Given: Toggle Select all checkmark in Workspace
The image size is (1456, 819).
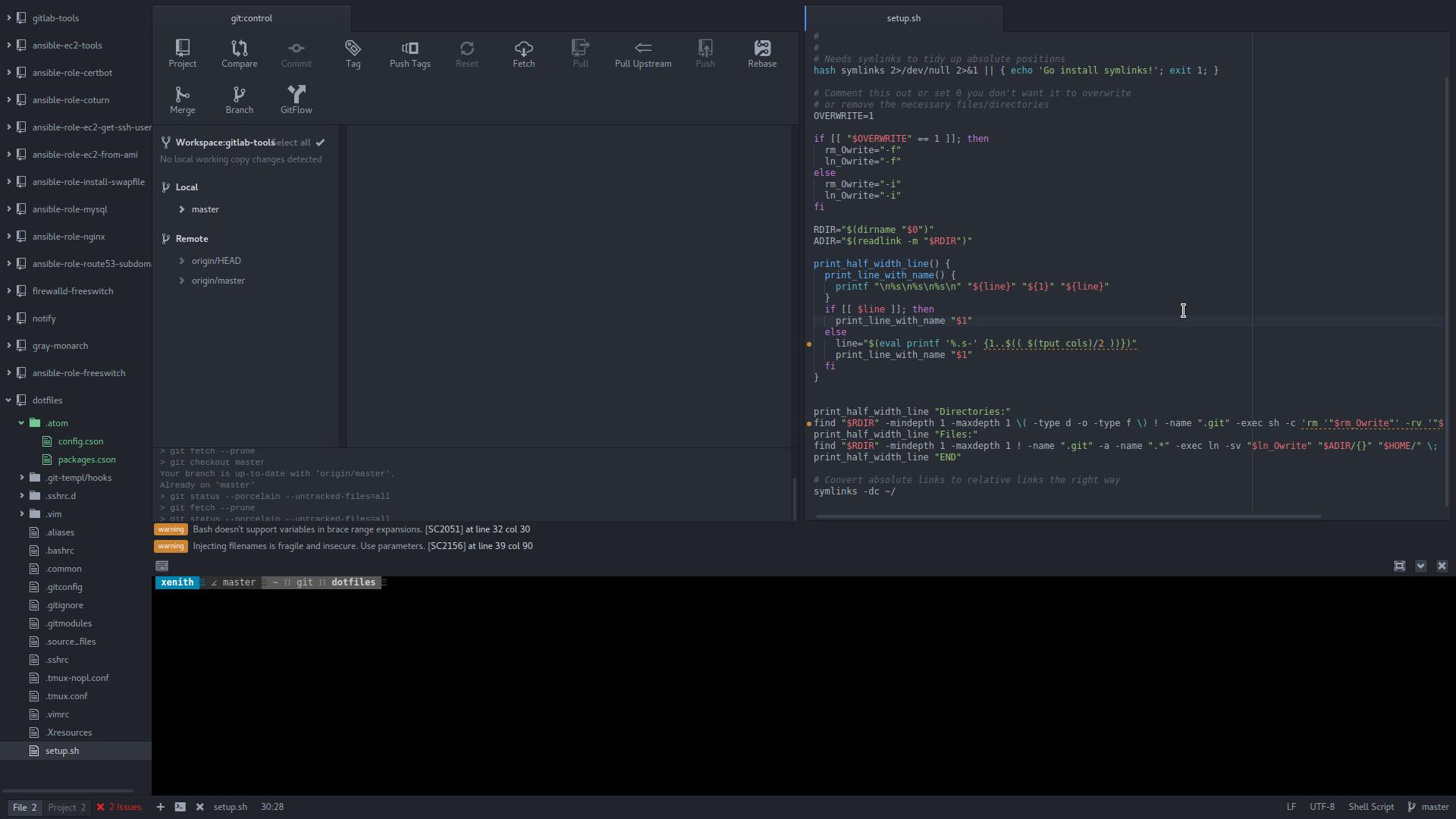Looking at the screenshot, I should point(320,143).
